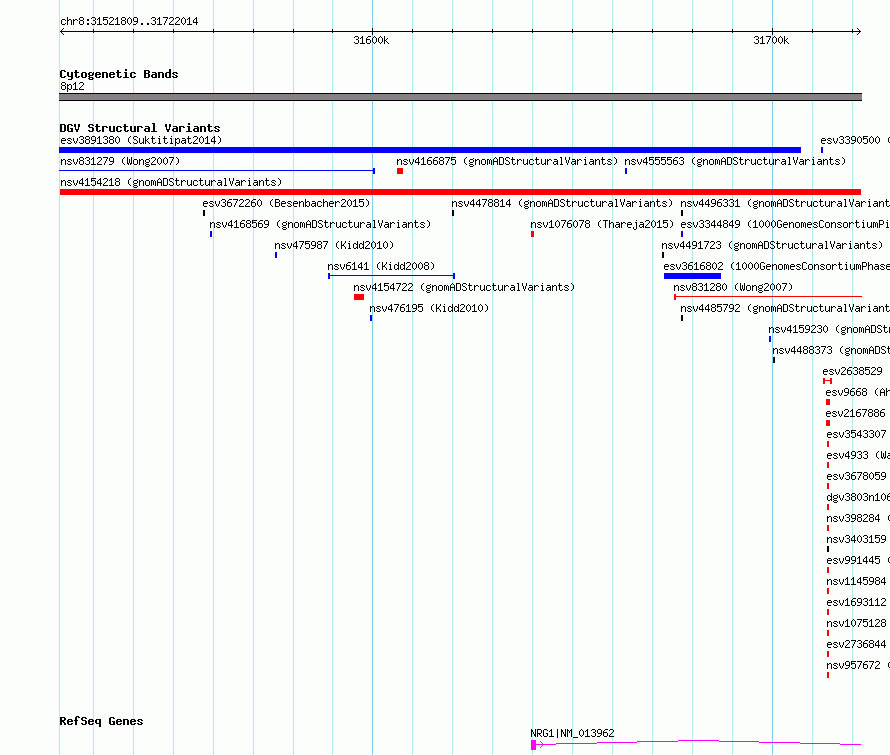Click nsv1075128 variant label
This screenshot has width=890, height=755.
(x=856, y=623)
